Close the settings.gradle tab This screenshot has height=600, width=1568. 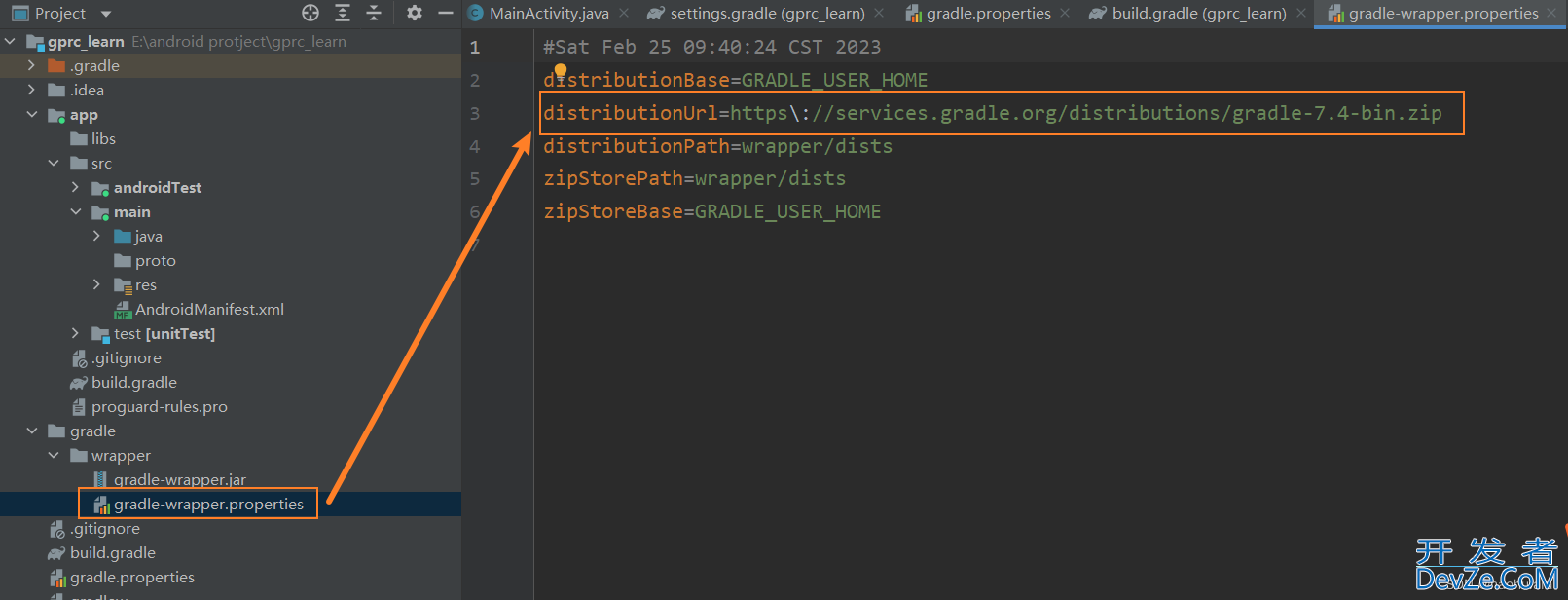pos(879,13)
